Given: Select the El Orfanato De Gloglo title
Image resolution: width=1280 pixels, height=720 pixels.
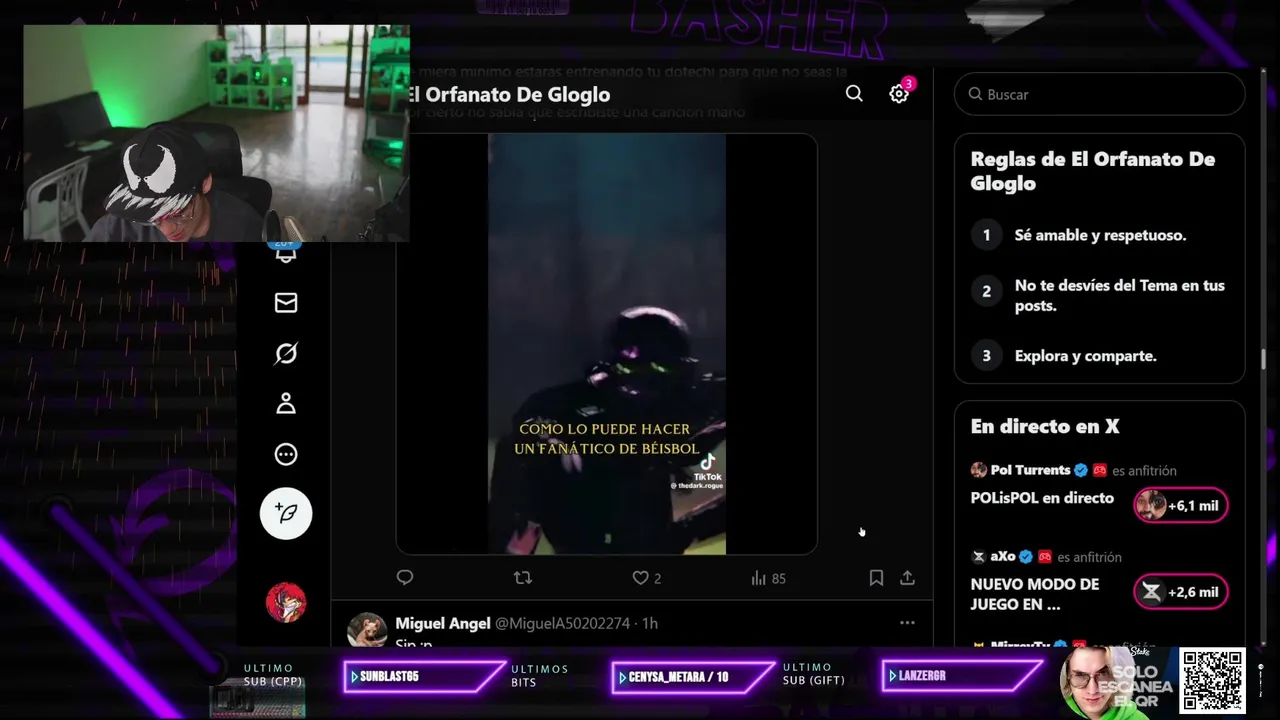Looking at the screenshot, I should coord(507,94).
